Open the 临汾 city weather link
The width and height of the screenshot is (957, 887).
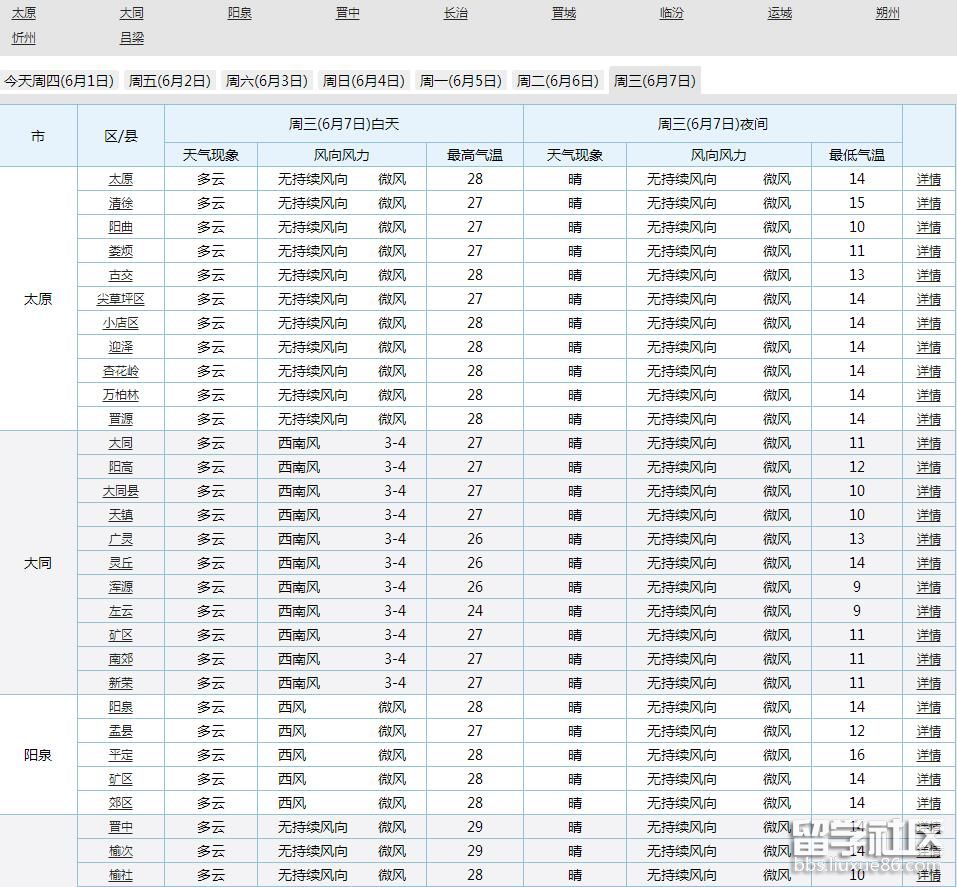point(671,14)
